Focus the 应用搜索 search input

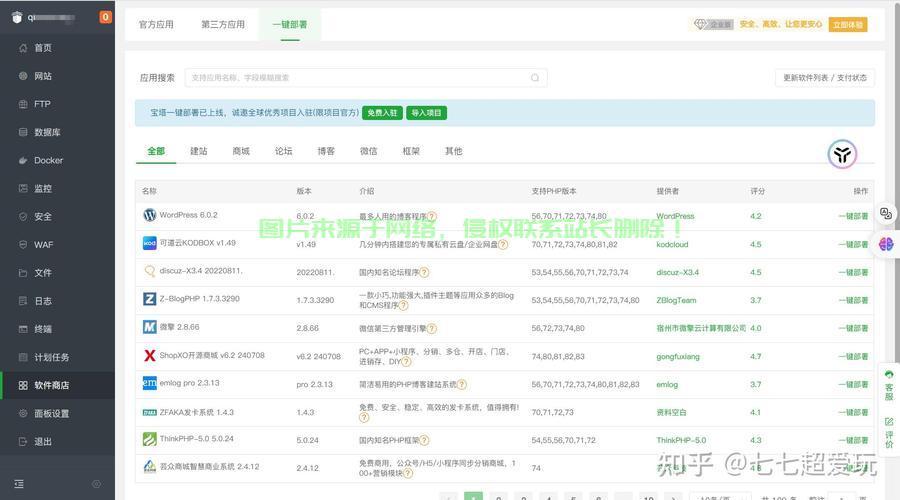tap(366, 77)
